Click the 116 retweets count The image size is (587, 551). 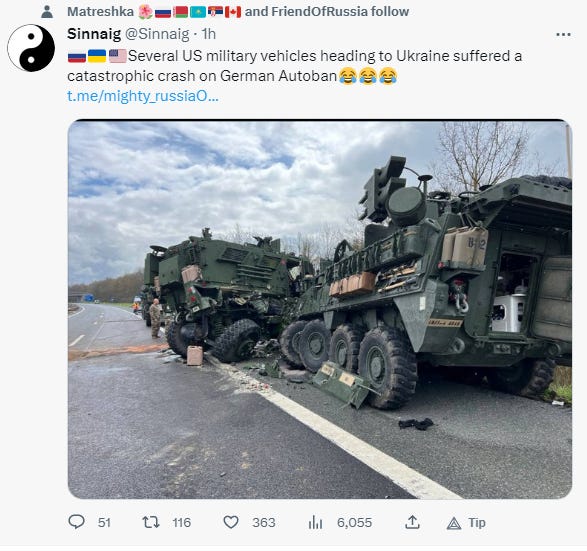tap(182, 523)
